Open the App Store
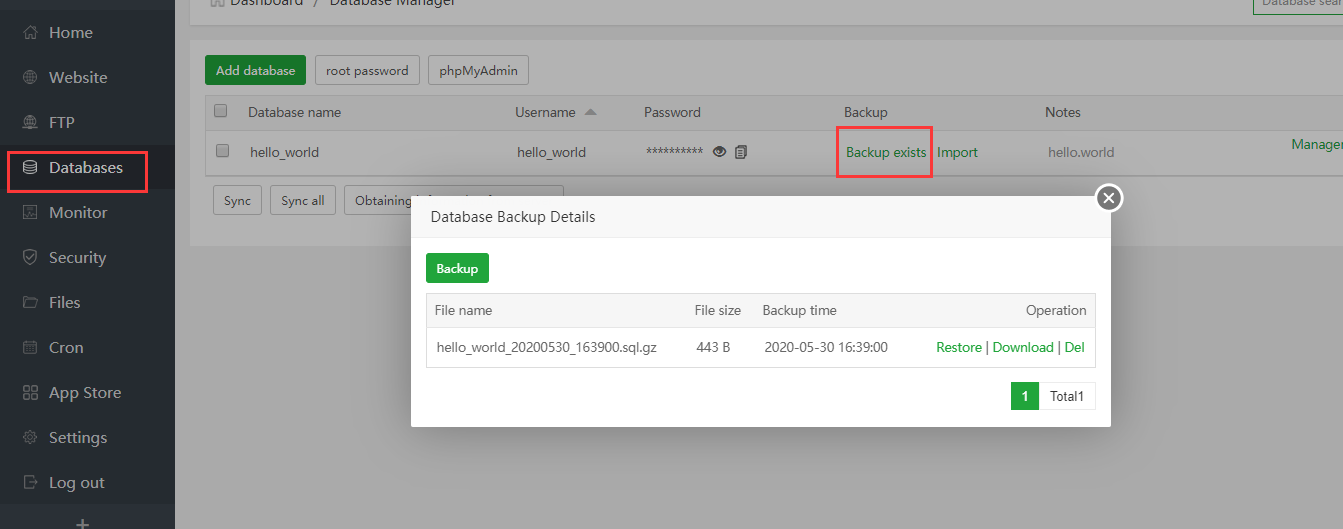The height and width of the screenshot is (529, 1343). (x=87, y=392)
